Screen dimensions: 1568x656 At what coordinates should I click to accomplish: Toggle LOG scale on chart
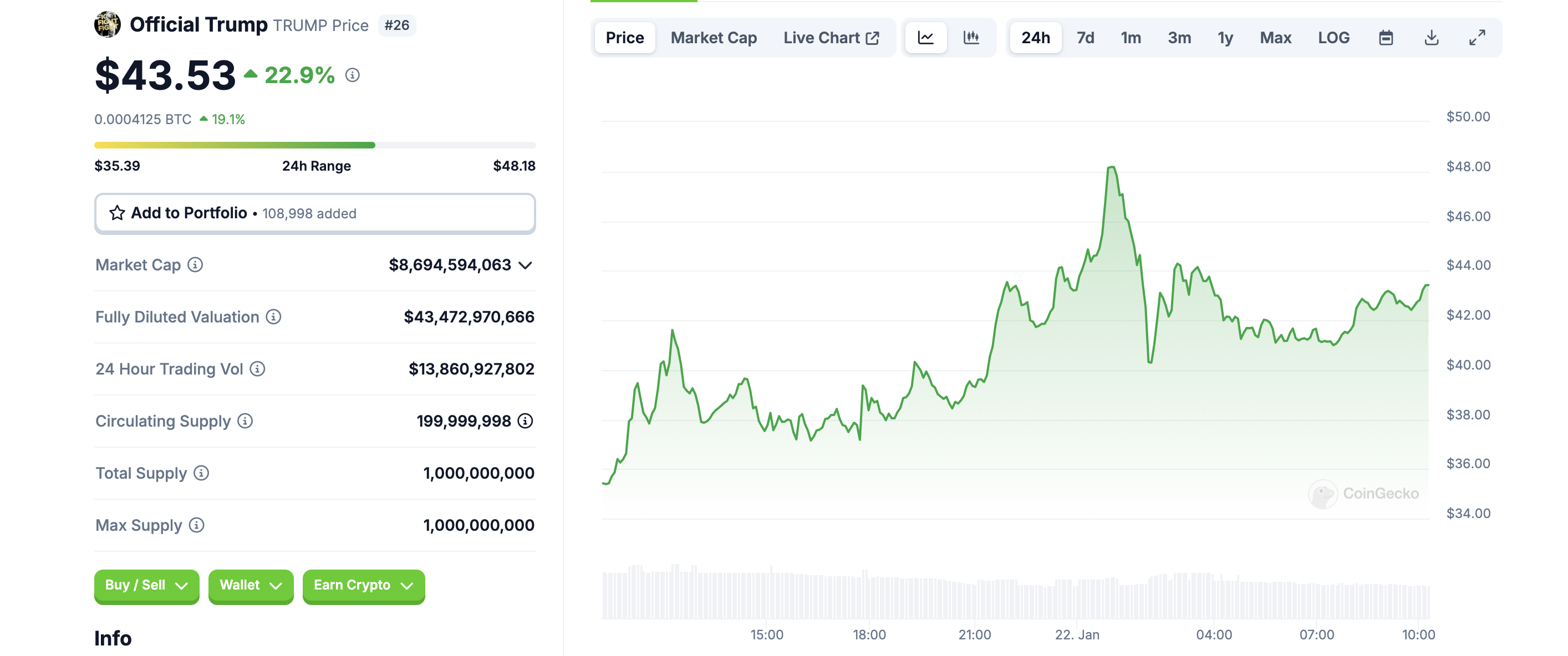coord(1333,38)
